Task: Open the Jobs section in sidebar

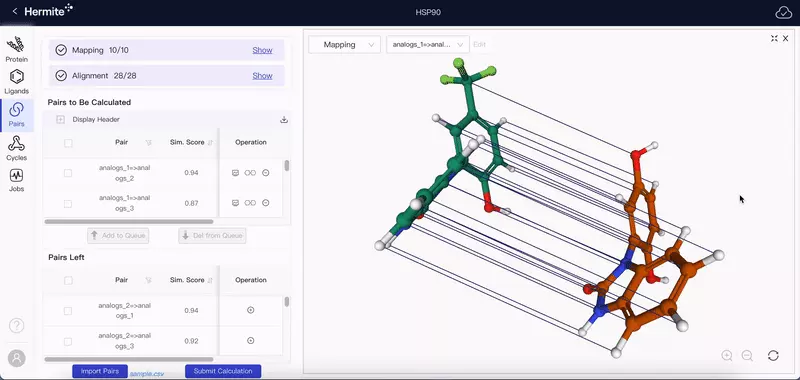Action: coord(16,180)
